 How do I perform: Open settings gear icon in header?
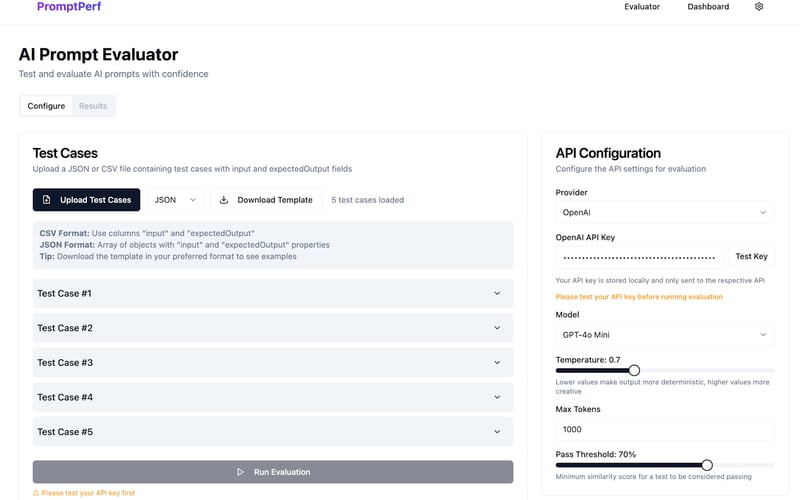pyautogui.click(x=759, y=7)
